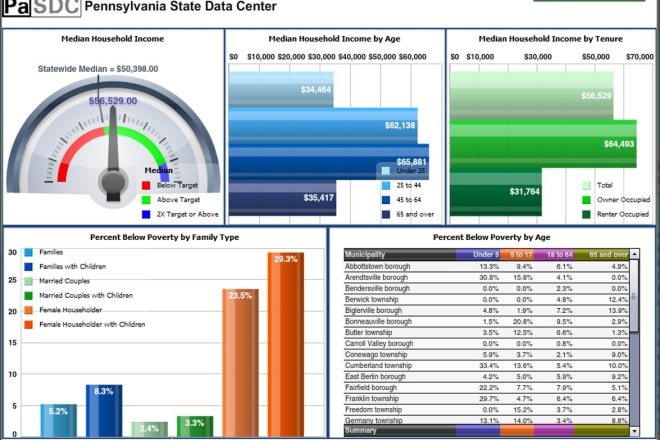Image resolution: width=660 pixels, height=440 pixels.
Task: Click the 2.4% Married Couples bar
Action: point(149,429)
